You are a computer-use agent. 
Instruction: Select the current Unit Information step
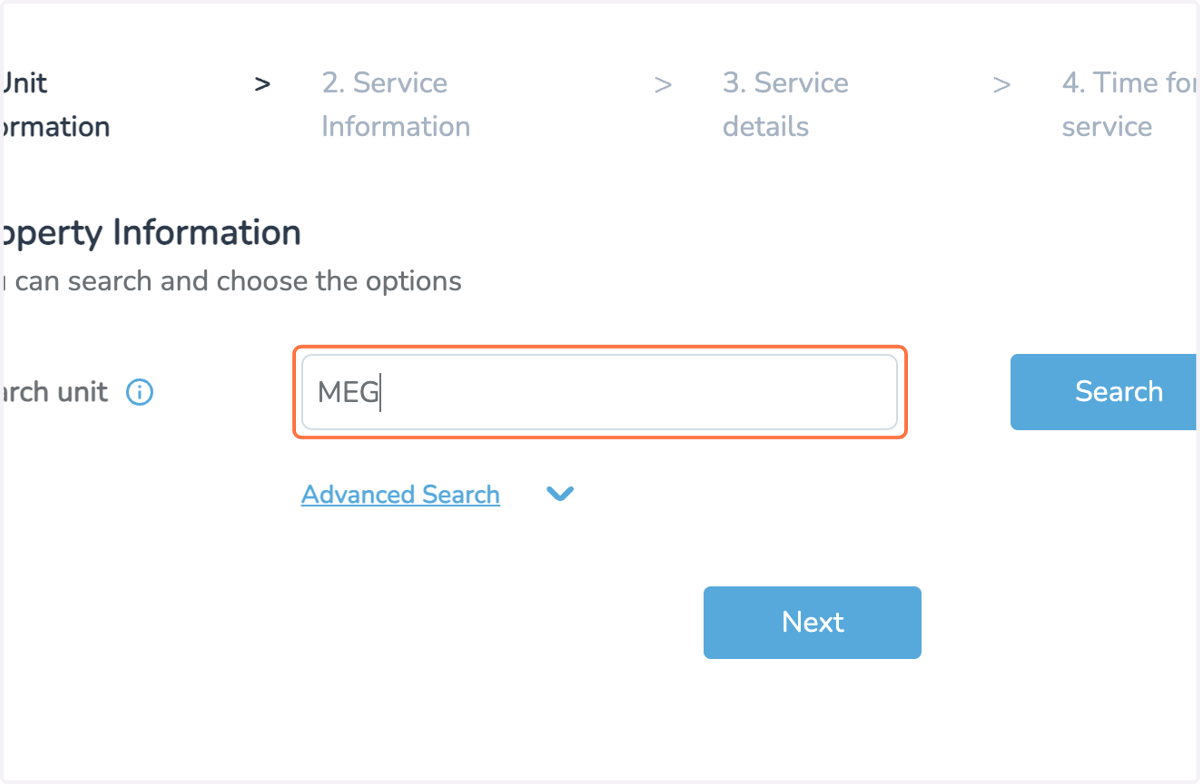click(x=55, y=104)
